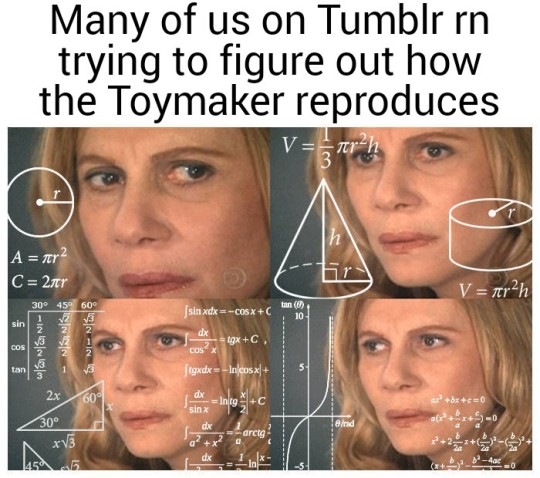Select the 45° triangle at bottom left
This screenshot has width=540, height=478.
[38, 455]
